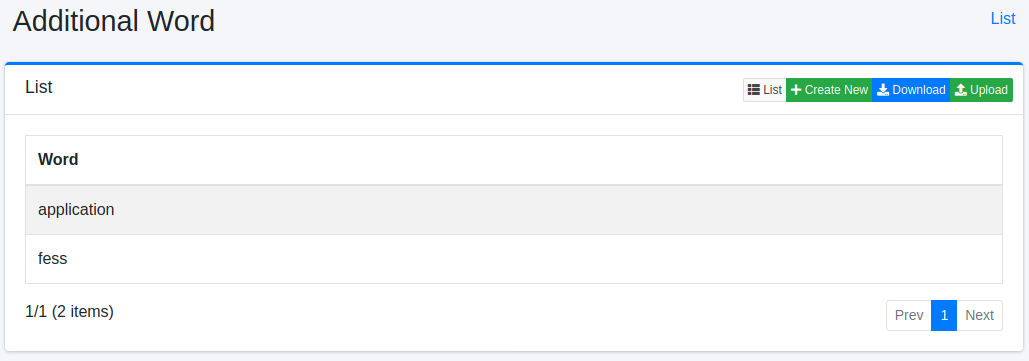Click the list grid icon in toolbar
The image size is (1029, 361).
pyautogui.click(x=753, y=90)
